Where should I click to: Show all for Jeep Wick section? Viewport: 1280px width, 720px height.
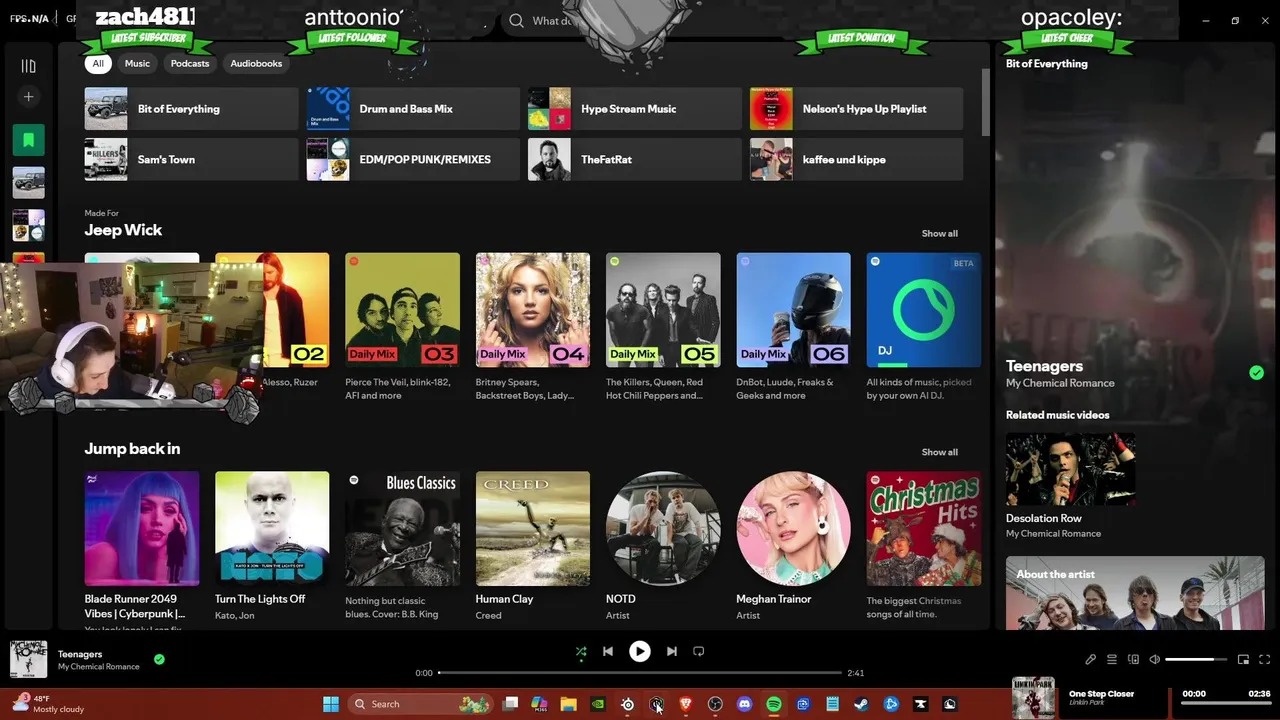[x=939, y=234]
